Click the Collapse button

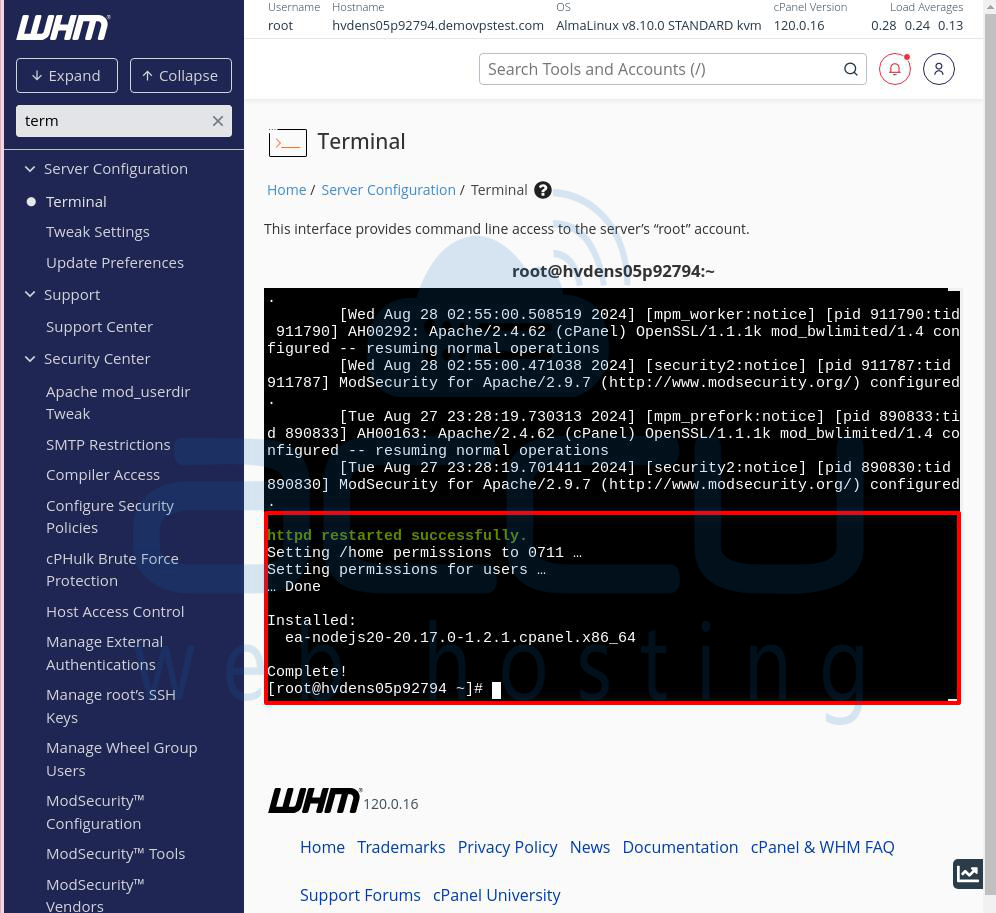pos(180,76)
